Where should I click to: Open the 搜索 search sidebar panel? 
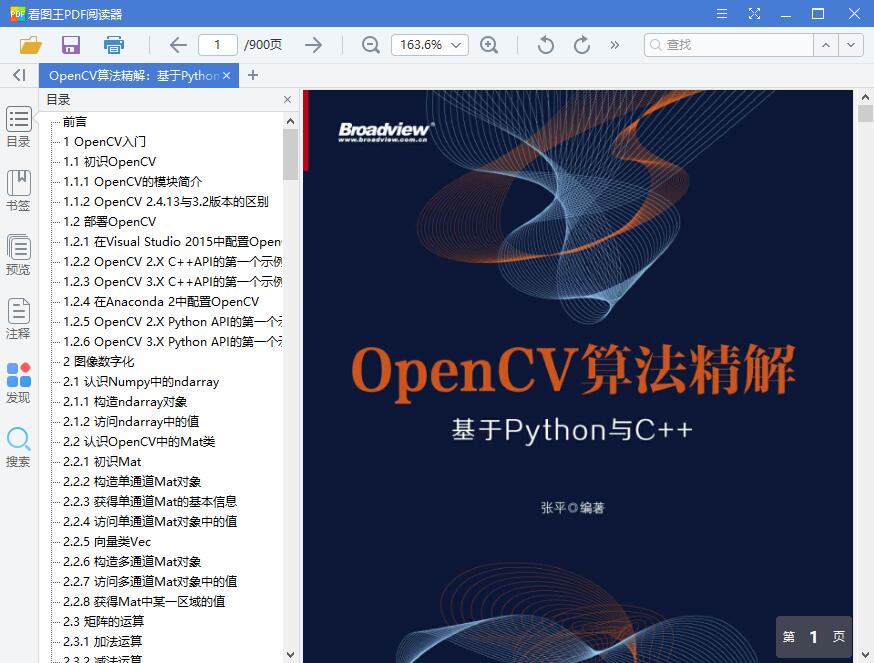pyautogui.click(x=18, y=447)
